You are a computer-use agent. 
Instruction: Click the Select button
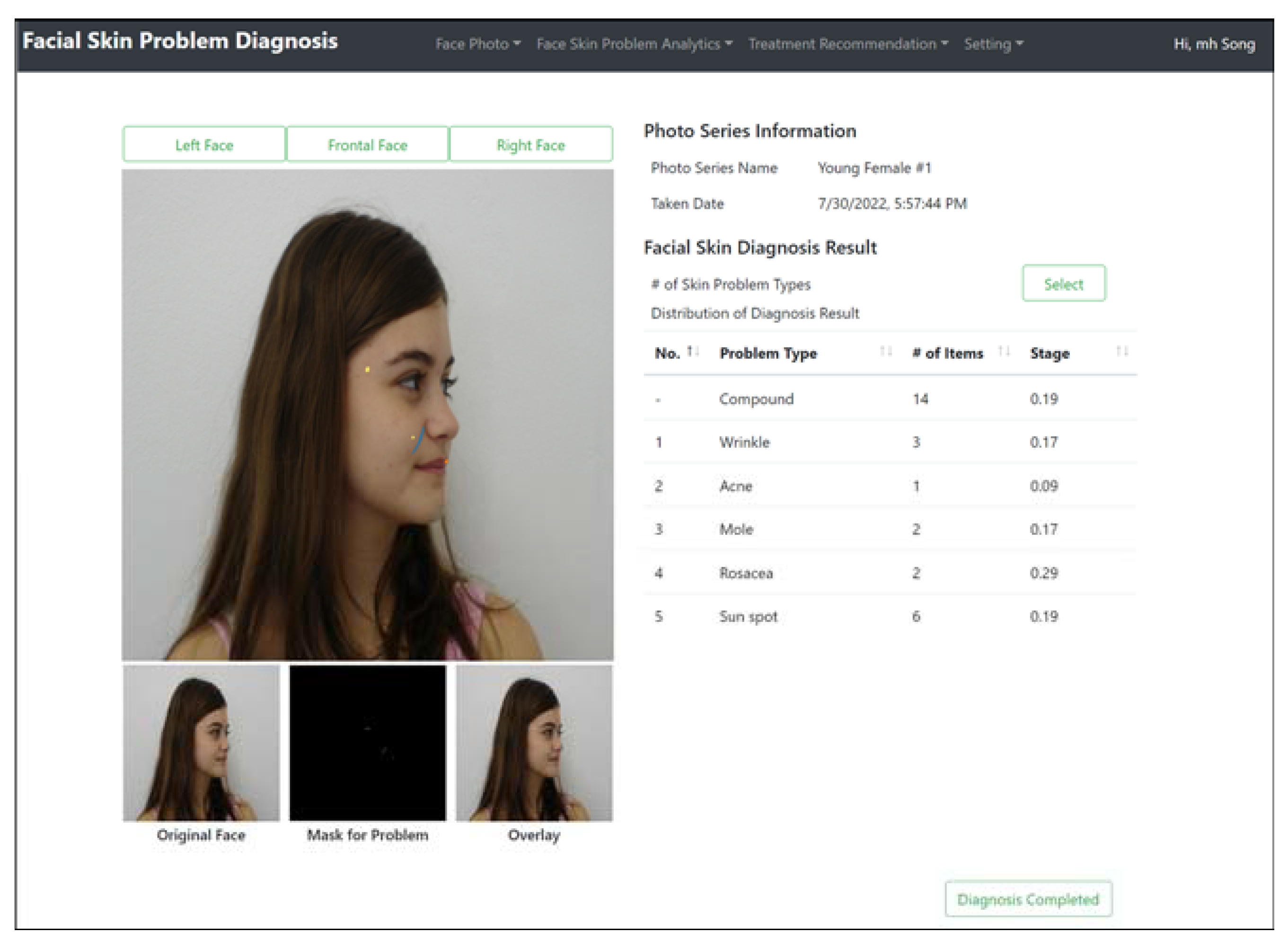[x=1063, y=284]
